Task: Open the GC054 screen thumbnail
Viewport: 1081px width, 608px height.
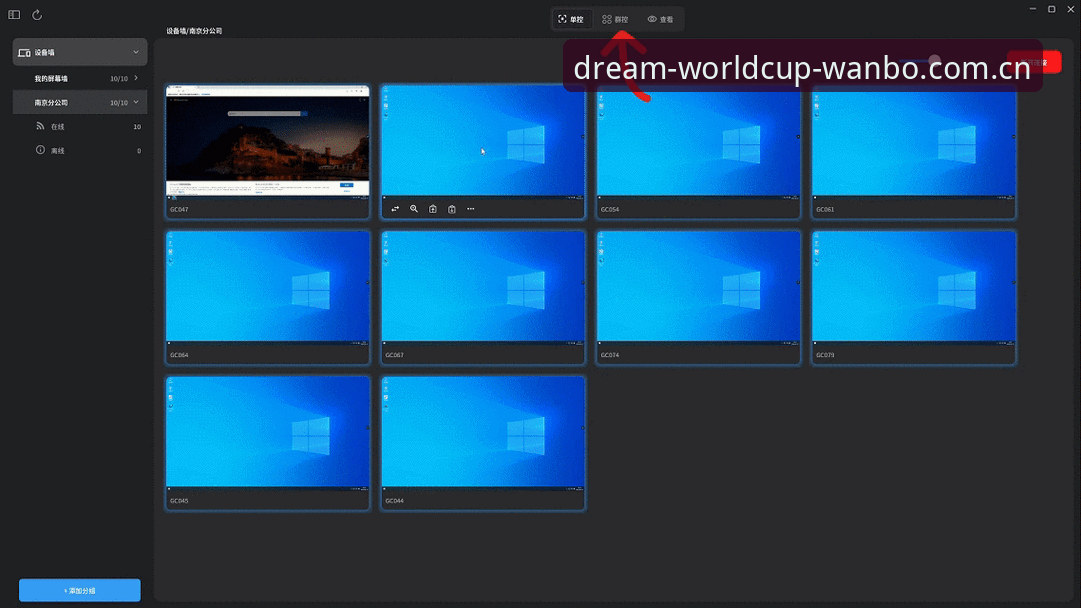Action: pyautogui.click(x=698, y=142)
